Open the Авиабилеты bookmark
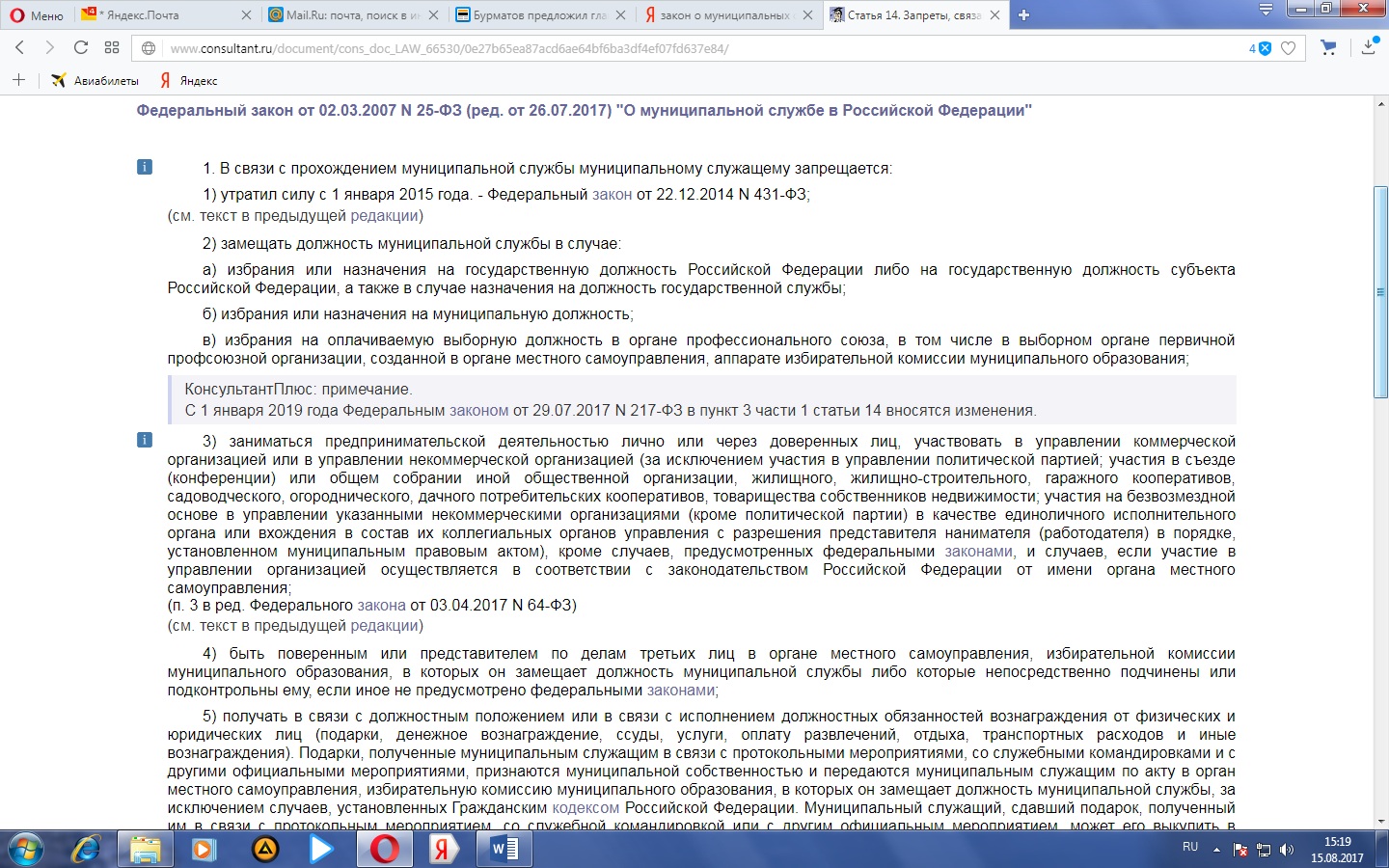 (95, 81)
